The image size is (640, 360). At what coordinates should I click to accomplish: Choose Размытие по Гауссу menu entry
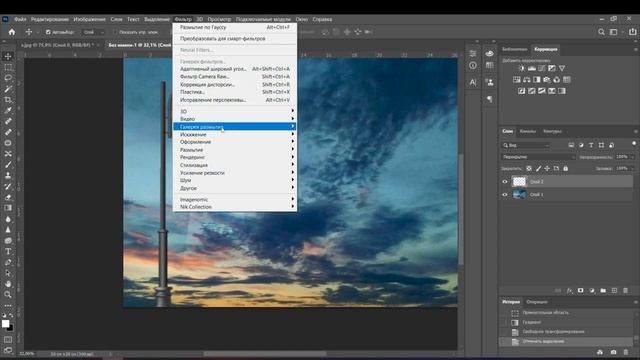235,27
